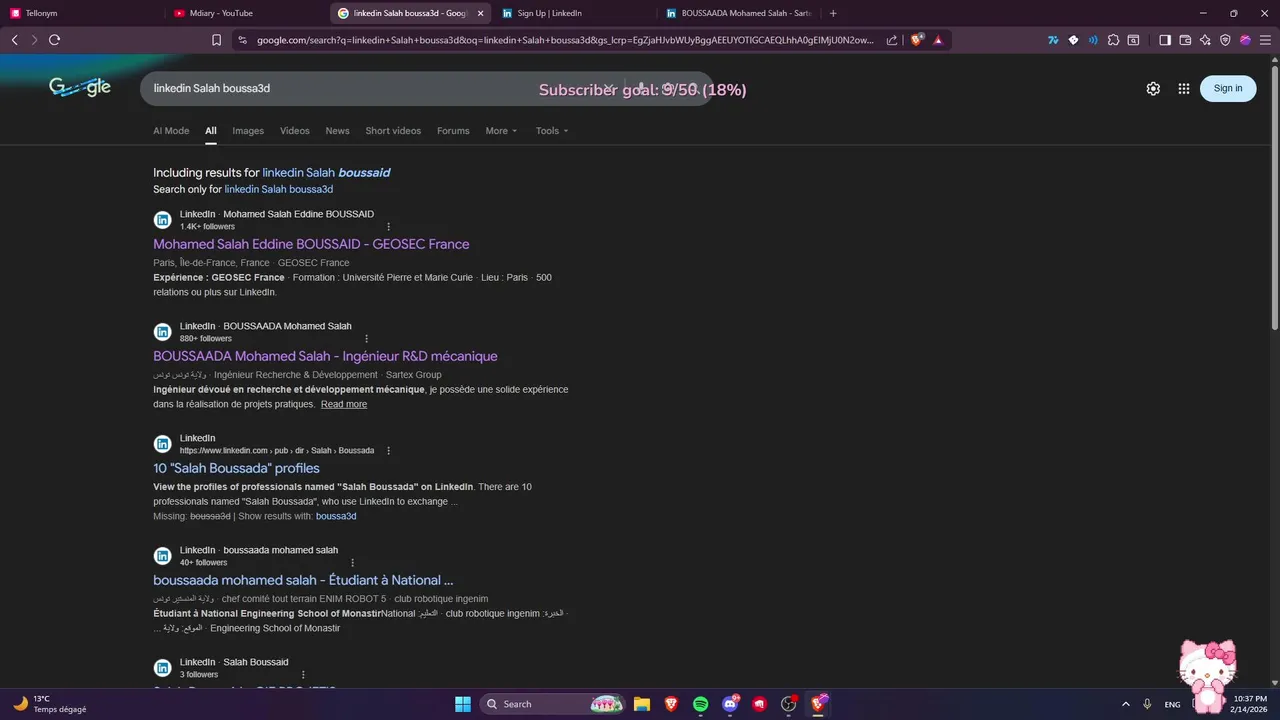Search only for linkedin Salah boussa3d link
Image resolution: width=1280 pixels, height=720 pixels.
[279, 189]
